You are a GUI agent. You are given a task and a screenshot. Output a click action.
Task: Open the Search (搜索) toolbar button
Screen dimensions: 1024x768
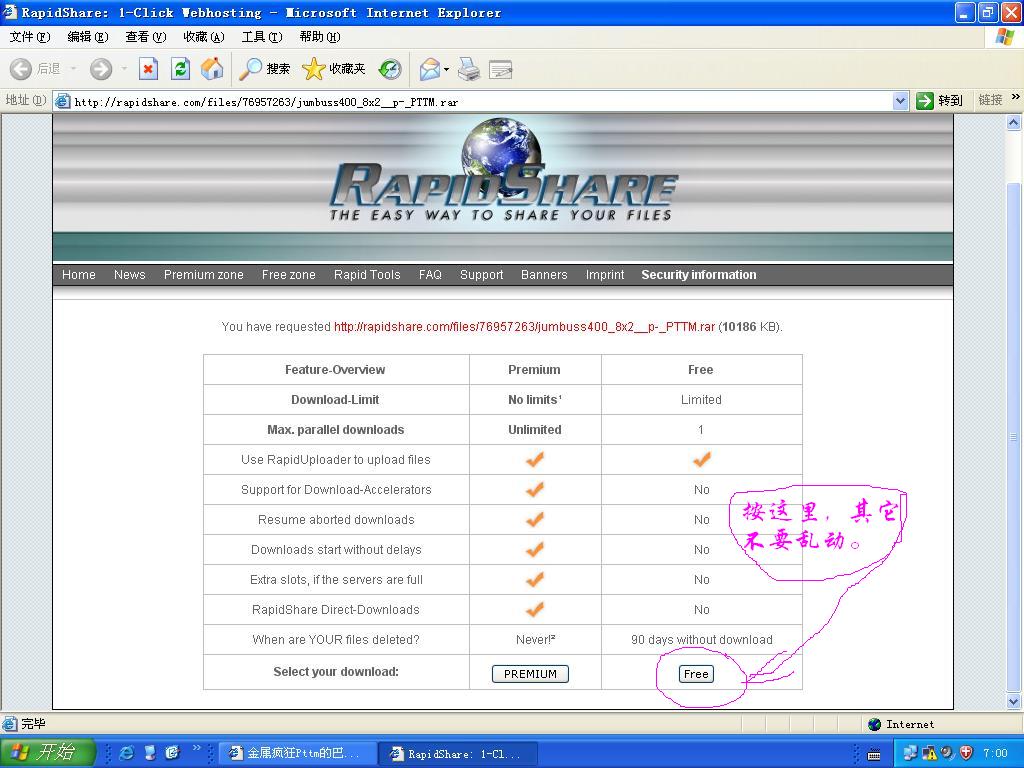coord(265,69)
